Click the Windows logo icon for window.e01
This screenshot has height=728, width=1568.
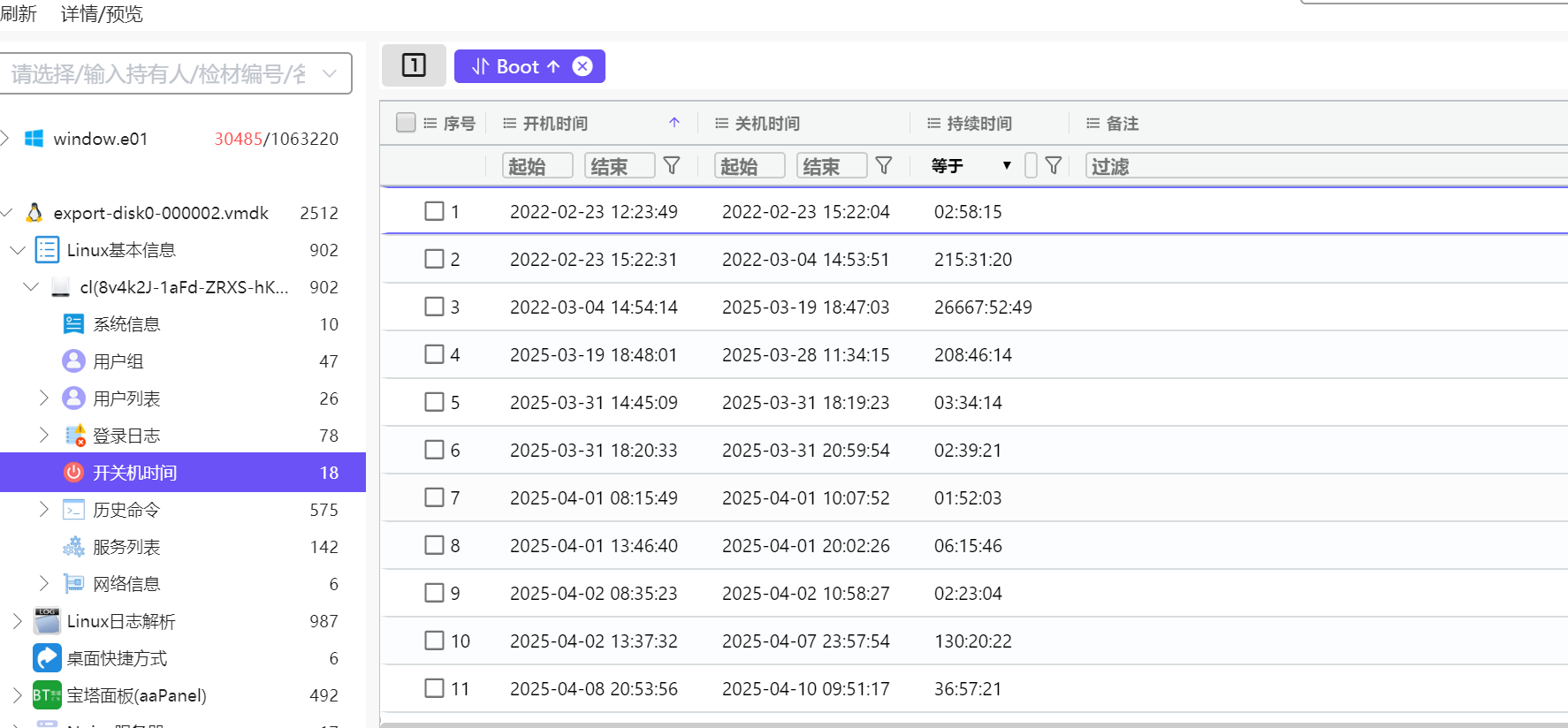coord(34,139)
